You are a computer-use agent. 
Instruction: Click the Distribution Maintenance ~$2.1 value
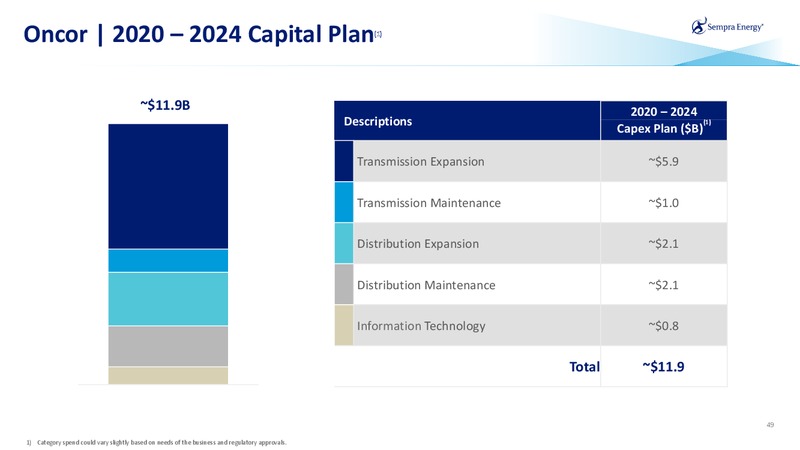tap(663, 285)
